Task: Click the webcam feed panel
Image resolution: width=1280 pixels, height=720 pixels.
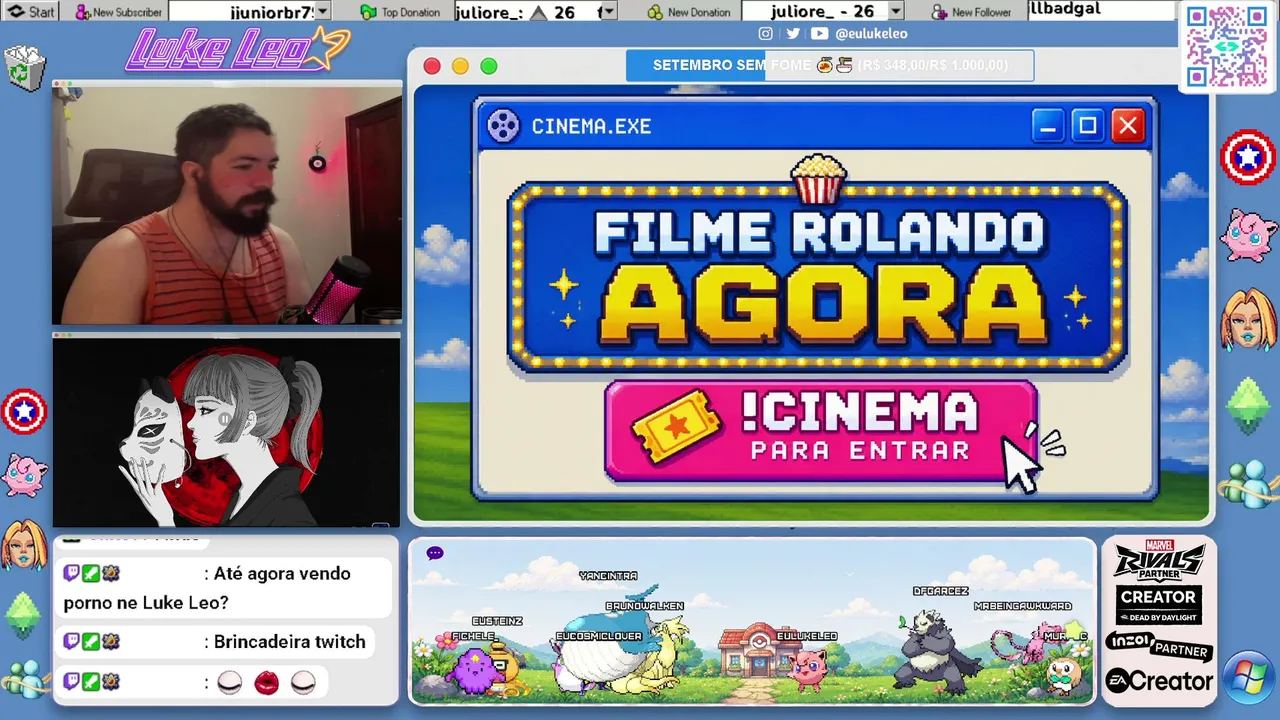Action: coord(227,204)
